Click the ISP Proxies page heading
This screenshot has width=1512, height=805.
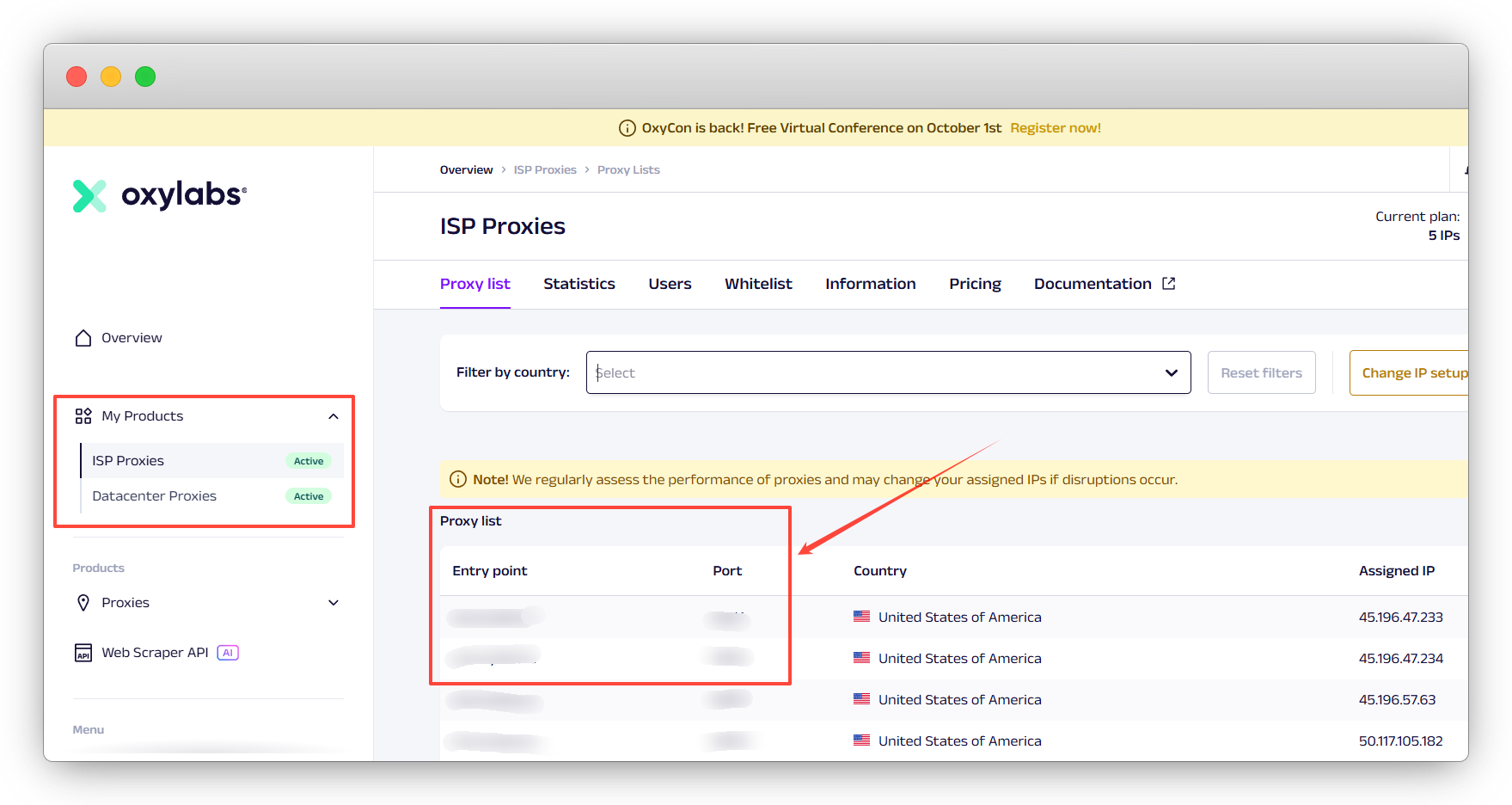(503, 226)
